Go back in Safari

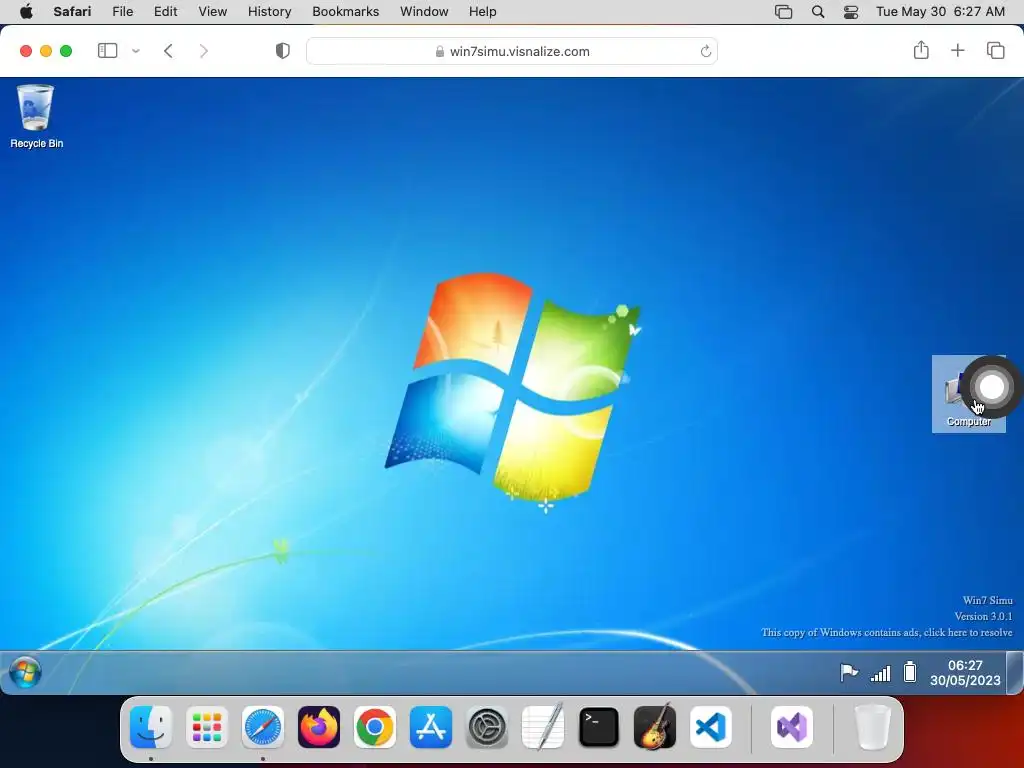coord(168,51)
